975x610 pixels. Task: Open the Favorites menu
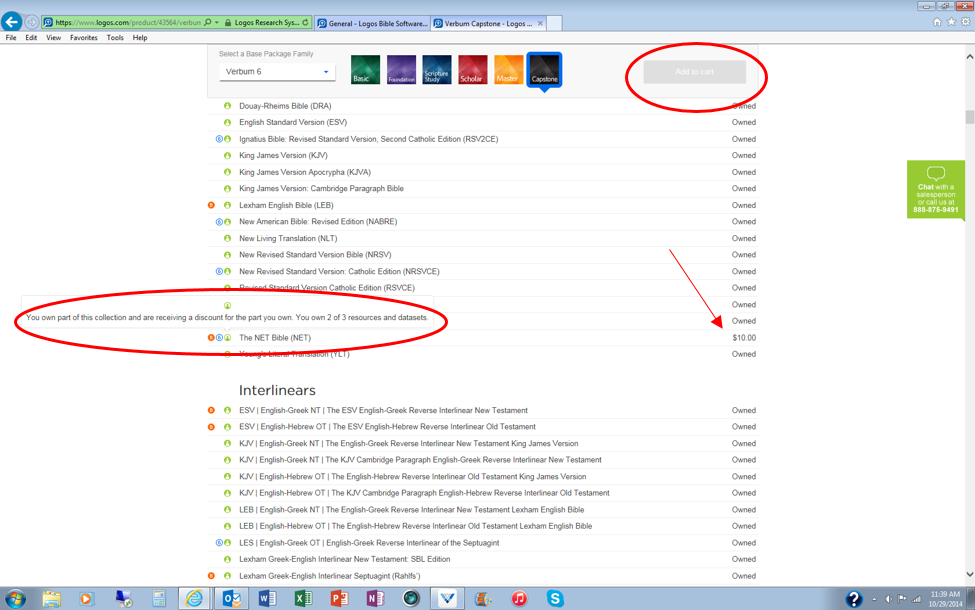click(83, 38)
